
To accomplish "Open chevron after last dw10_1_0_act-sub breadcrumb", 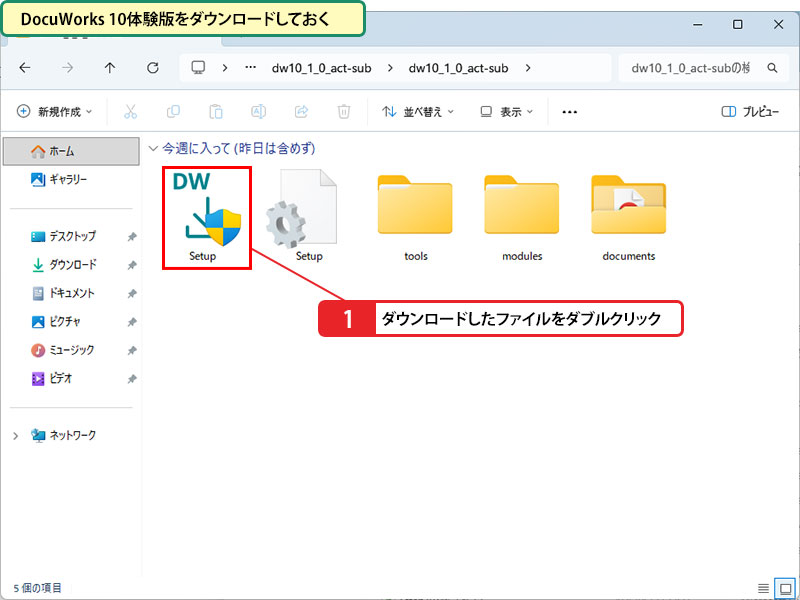I will click(528, 67).
